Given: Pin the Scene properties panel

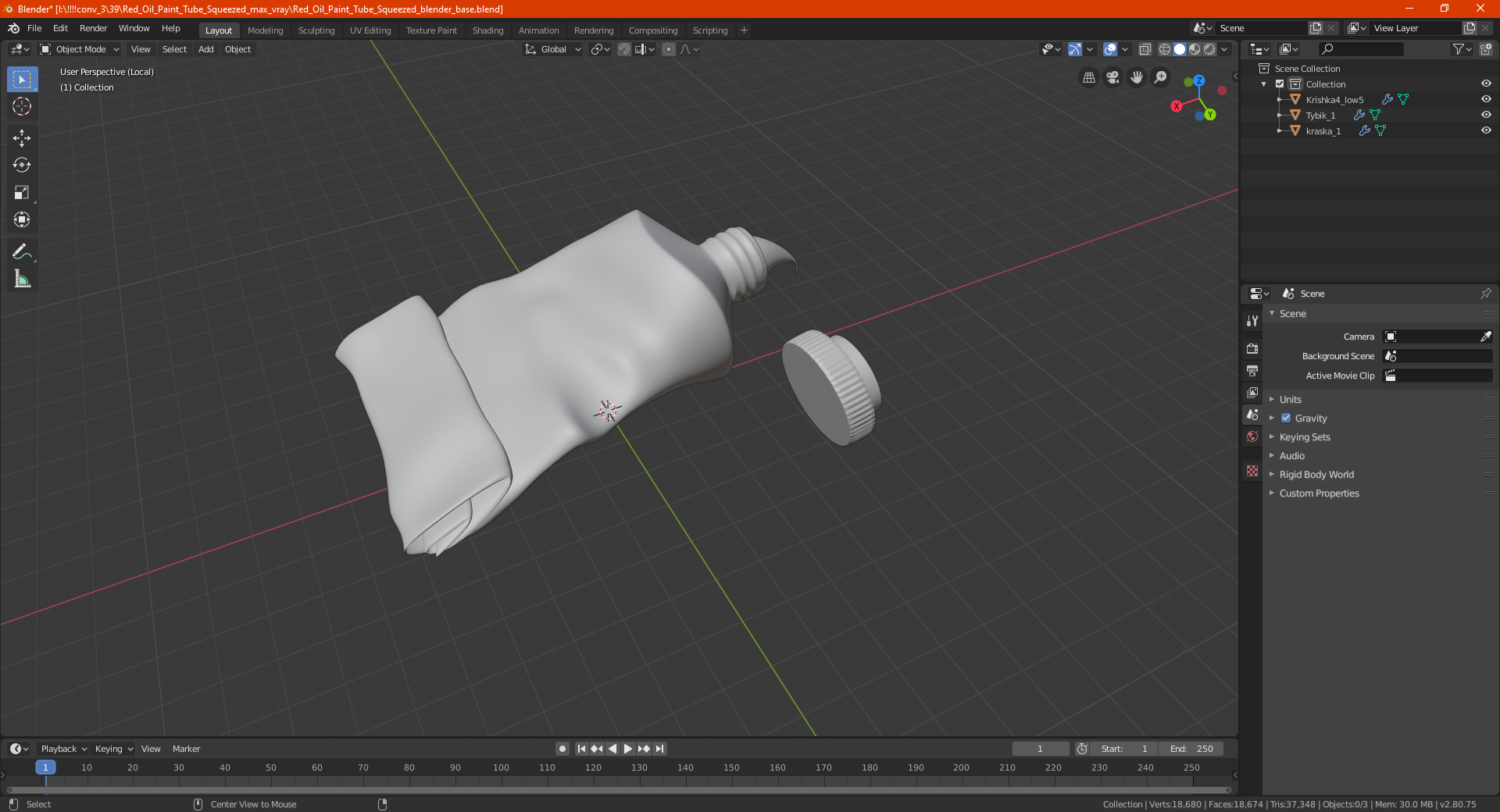Looking at the screenshot, I should point(1485,294).
